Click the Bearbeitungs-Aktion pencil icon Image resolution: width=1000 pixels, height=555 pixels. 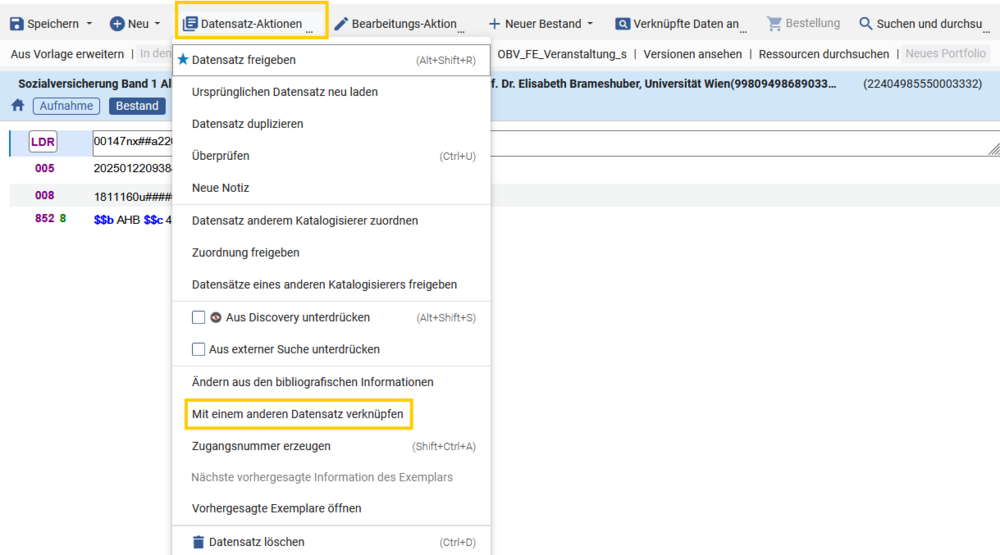pos(341,24)
